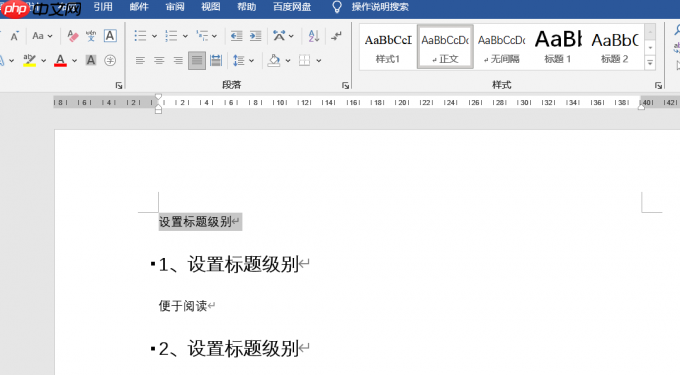Switch to the 审阅 tab
680x375 pixels.
pos(175,7)
